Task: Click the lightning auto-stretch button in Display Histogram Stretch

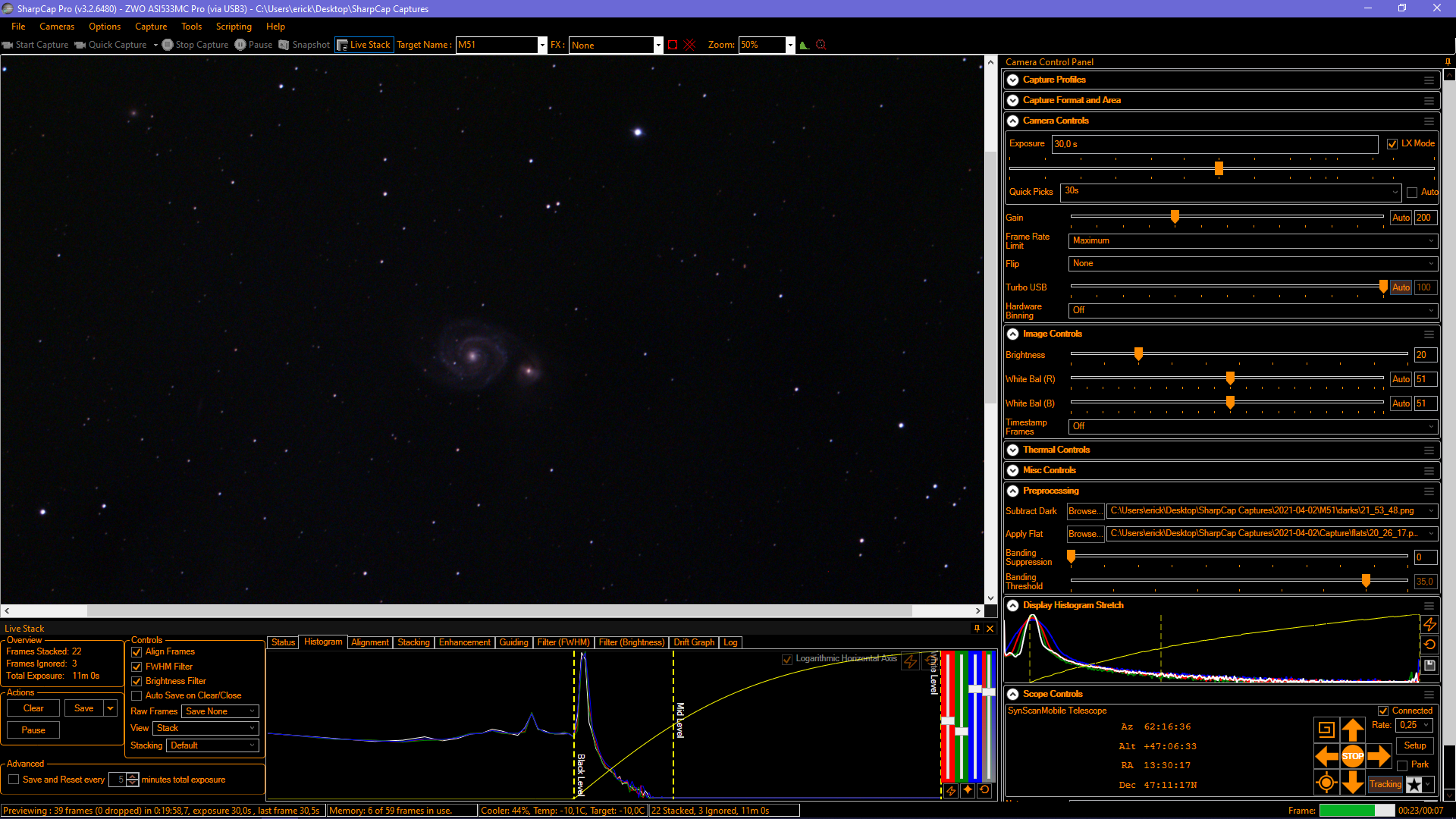Action: pyautogui.click(x=1429, y=624)
